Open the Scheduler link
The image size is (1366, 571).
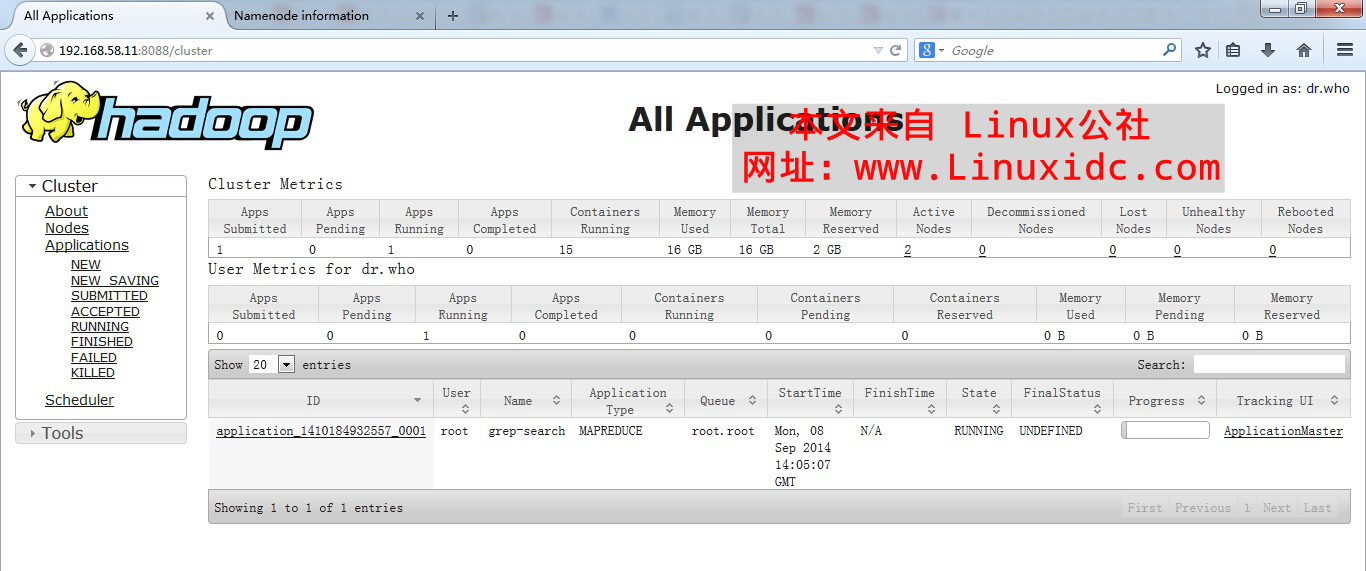point(79,400)
